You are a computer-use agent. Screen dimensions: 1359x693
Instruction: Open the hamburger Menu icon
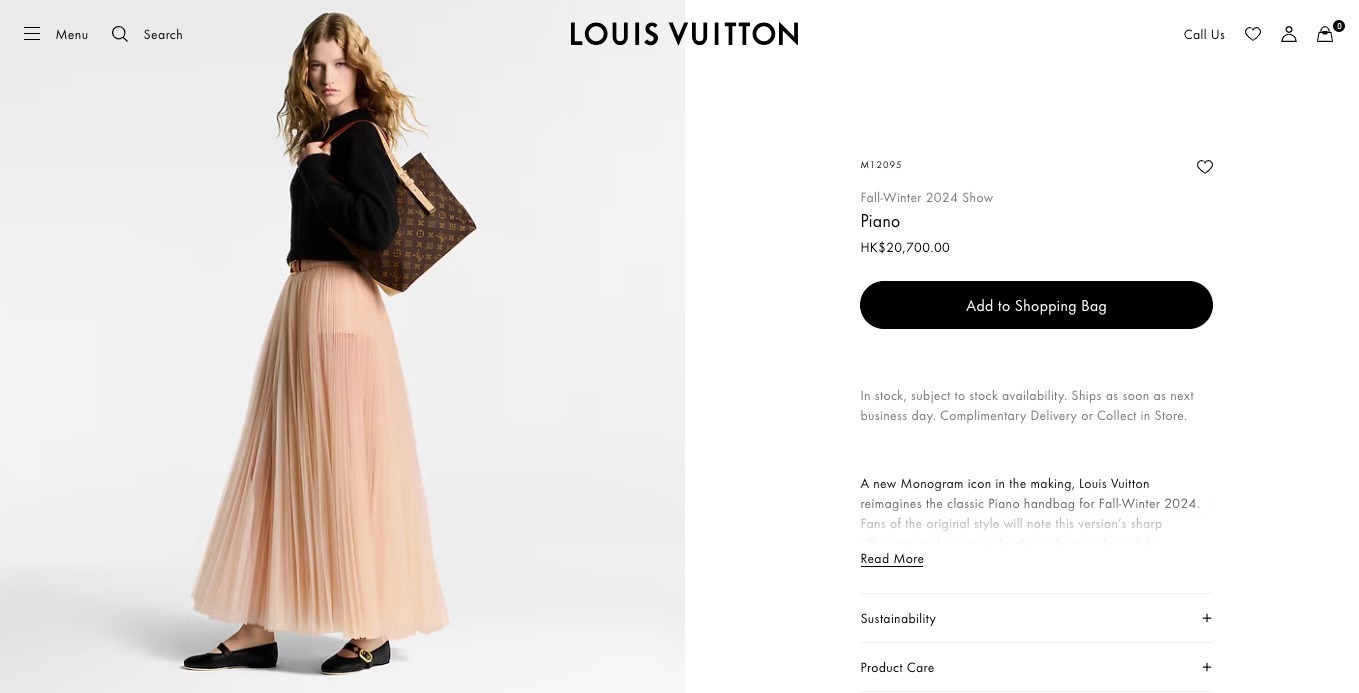point(32,34)
